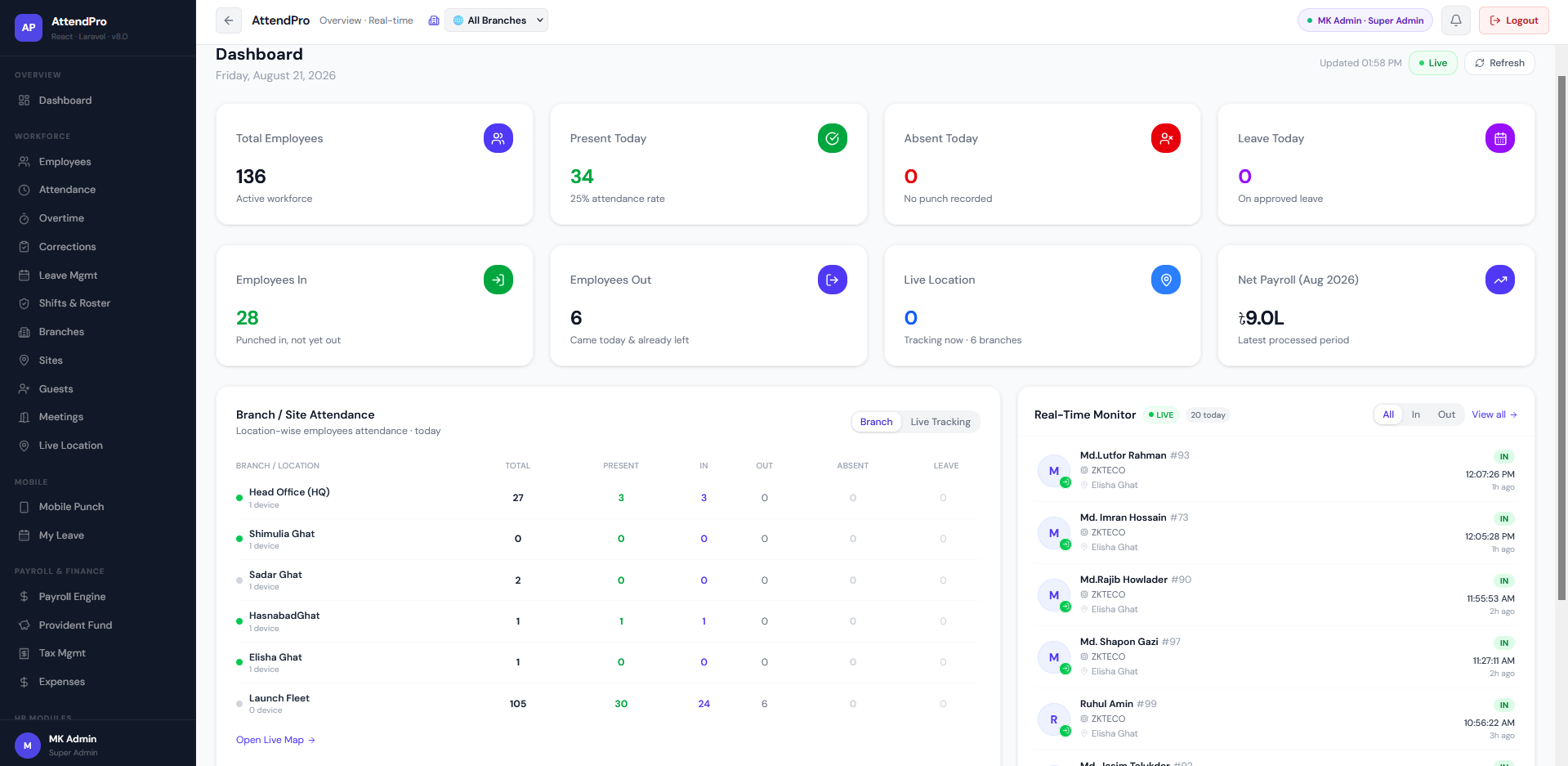This screenshot has height=766, width=1568.
Task: Click Ruhul Amin's R avatar
Action: coord(1054,719)
